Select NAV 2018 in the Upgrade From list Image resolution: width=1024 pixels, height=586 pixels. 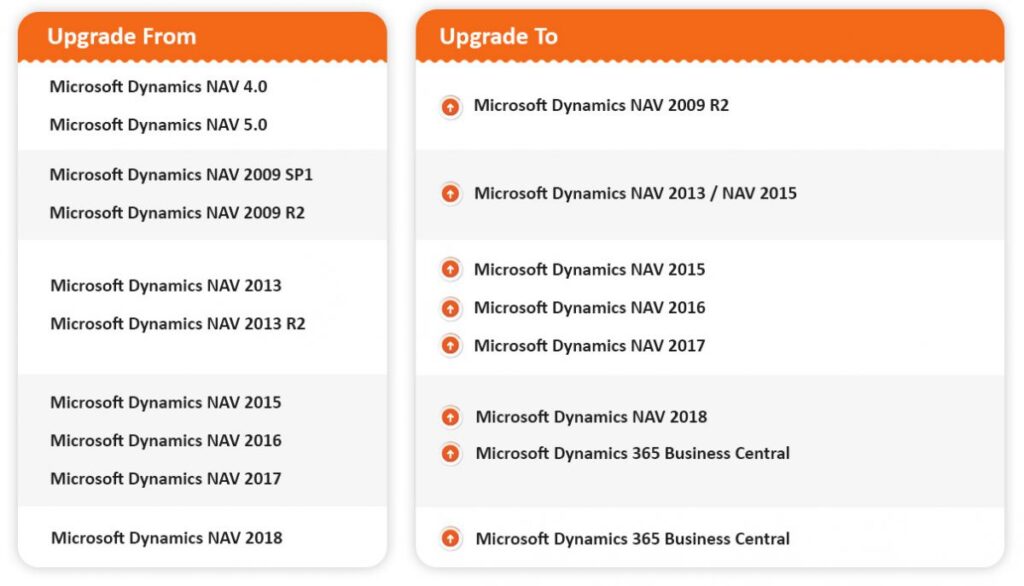point(167,538)
